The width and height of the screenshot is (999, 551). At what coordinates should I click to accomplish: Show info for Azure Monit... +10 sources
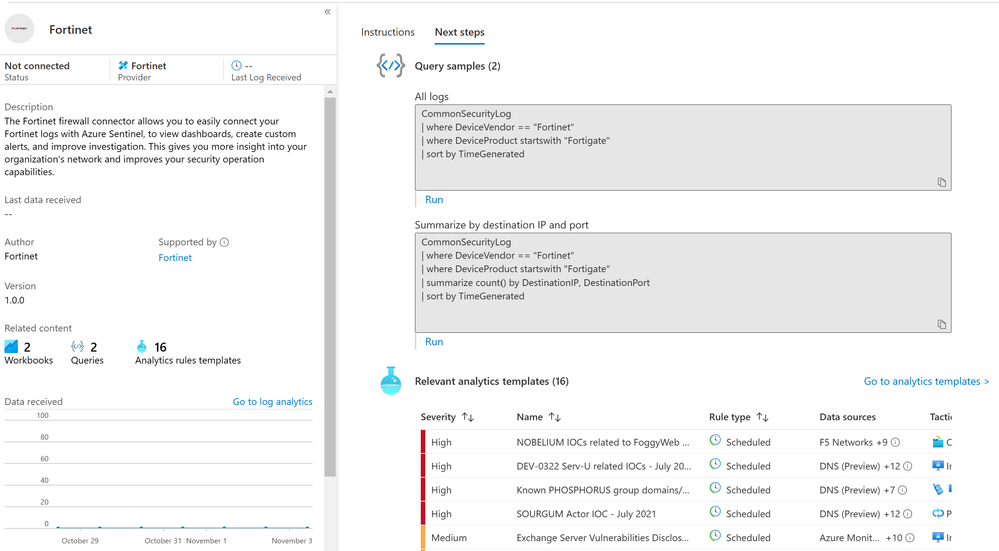click(910, 538)
